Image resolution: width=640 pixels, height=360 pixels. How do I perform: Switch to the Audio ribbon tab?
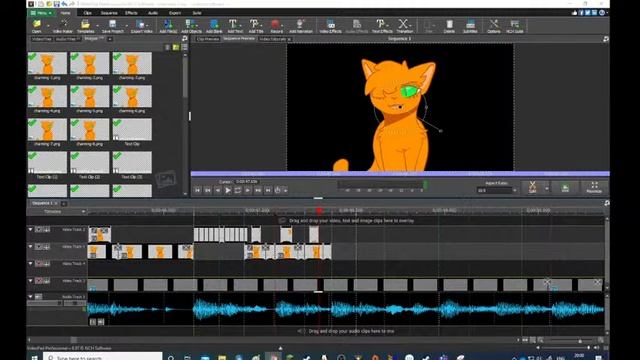[153, 13]
